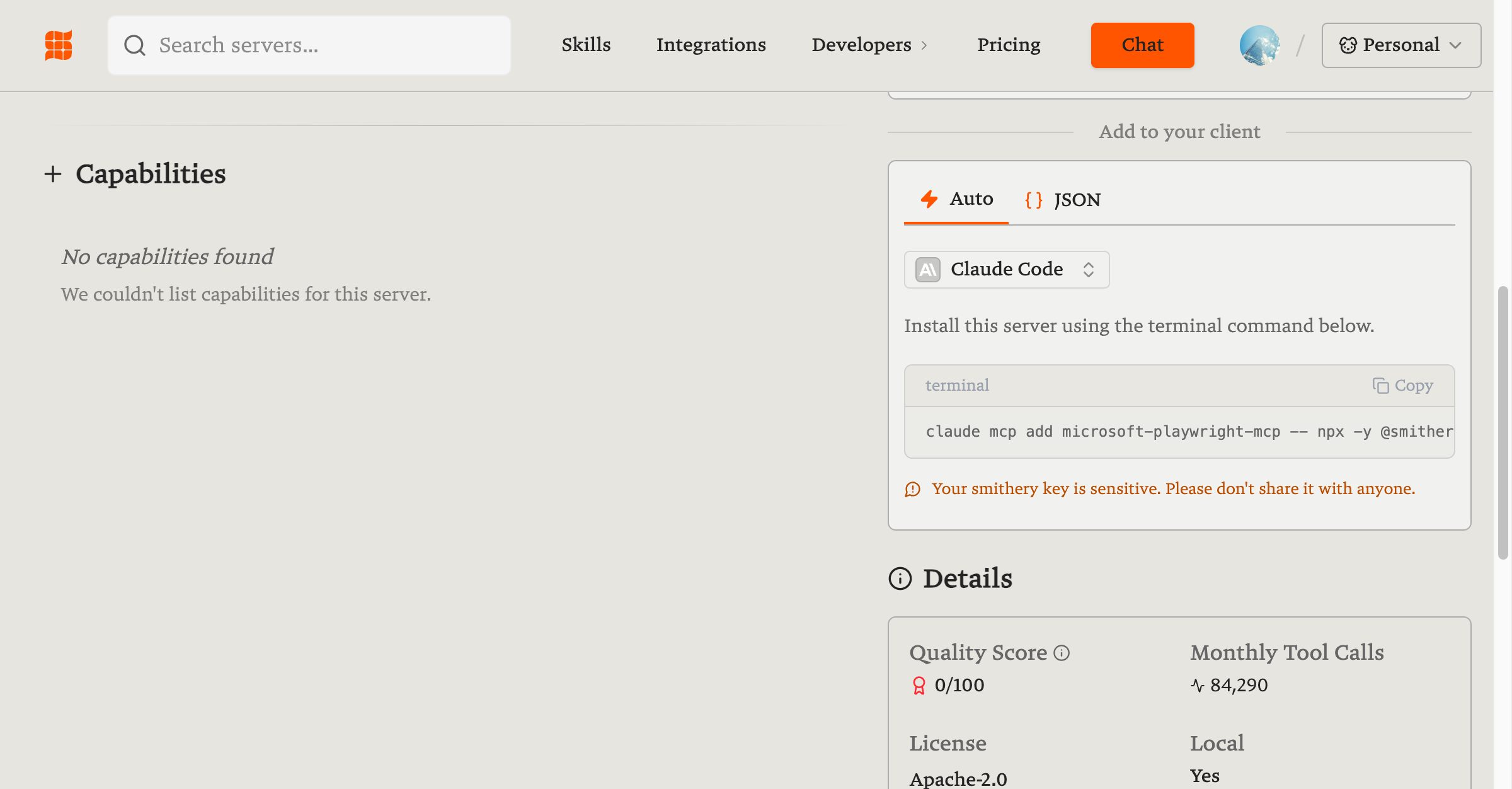Expand the Capabilities section plus icon

pyautogui.click(x=53, y=175)
